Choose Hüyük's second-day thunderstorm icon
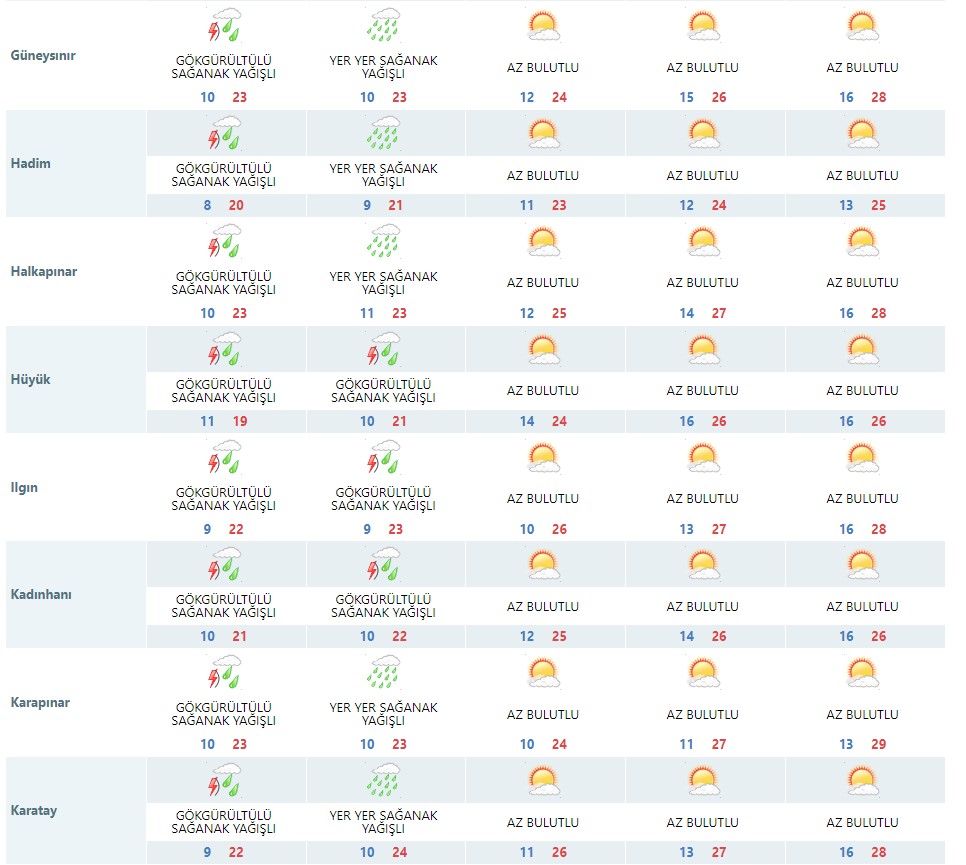 (x=383, y=349)
